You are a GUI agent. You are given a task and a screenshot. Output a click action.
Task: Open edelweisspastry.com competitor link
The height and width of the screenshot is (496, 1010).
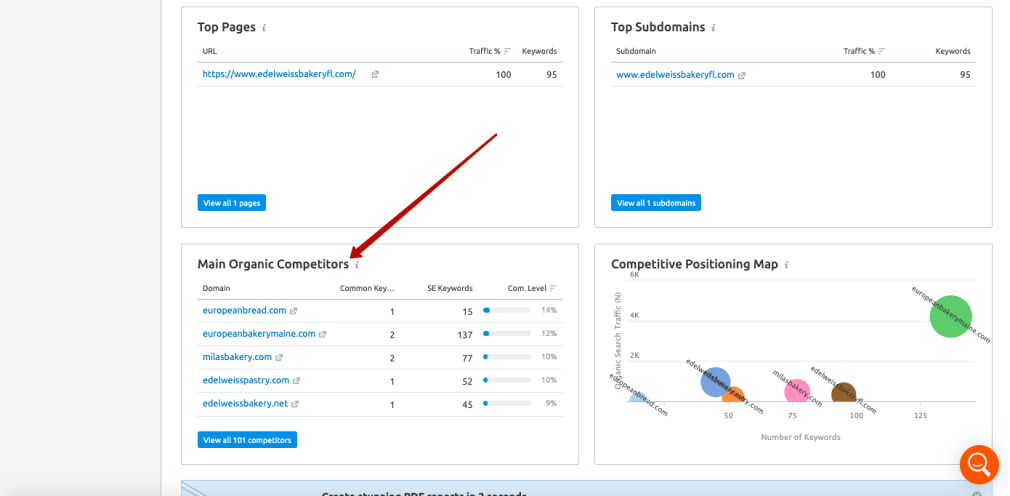[246, 380]
